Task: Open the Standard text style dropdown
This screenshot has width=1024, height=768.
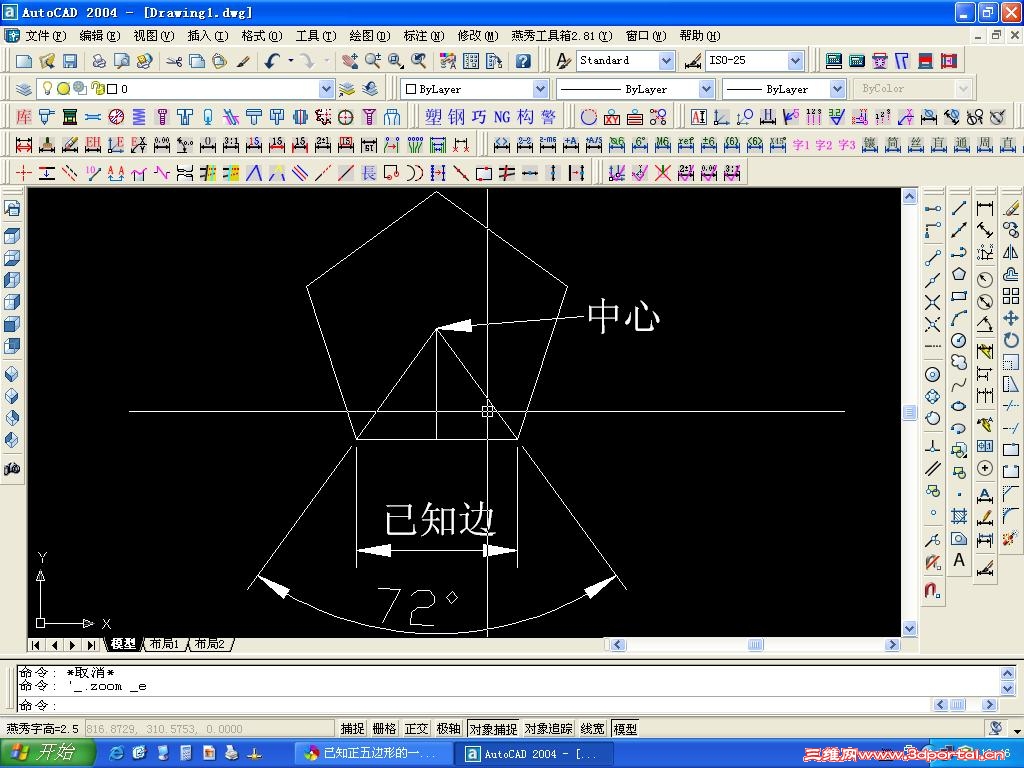Action: pos(666,61)
